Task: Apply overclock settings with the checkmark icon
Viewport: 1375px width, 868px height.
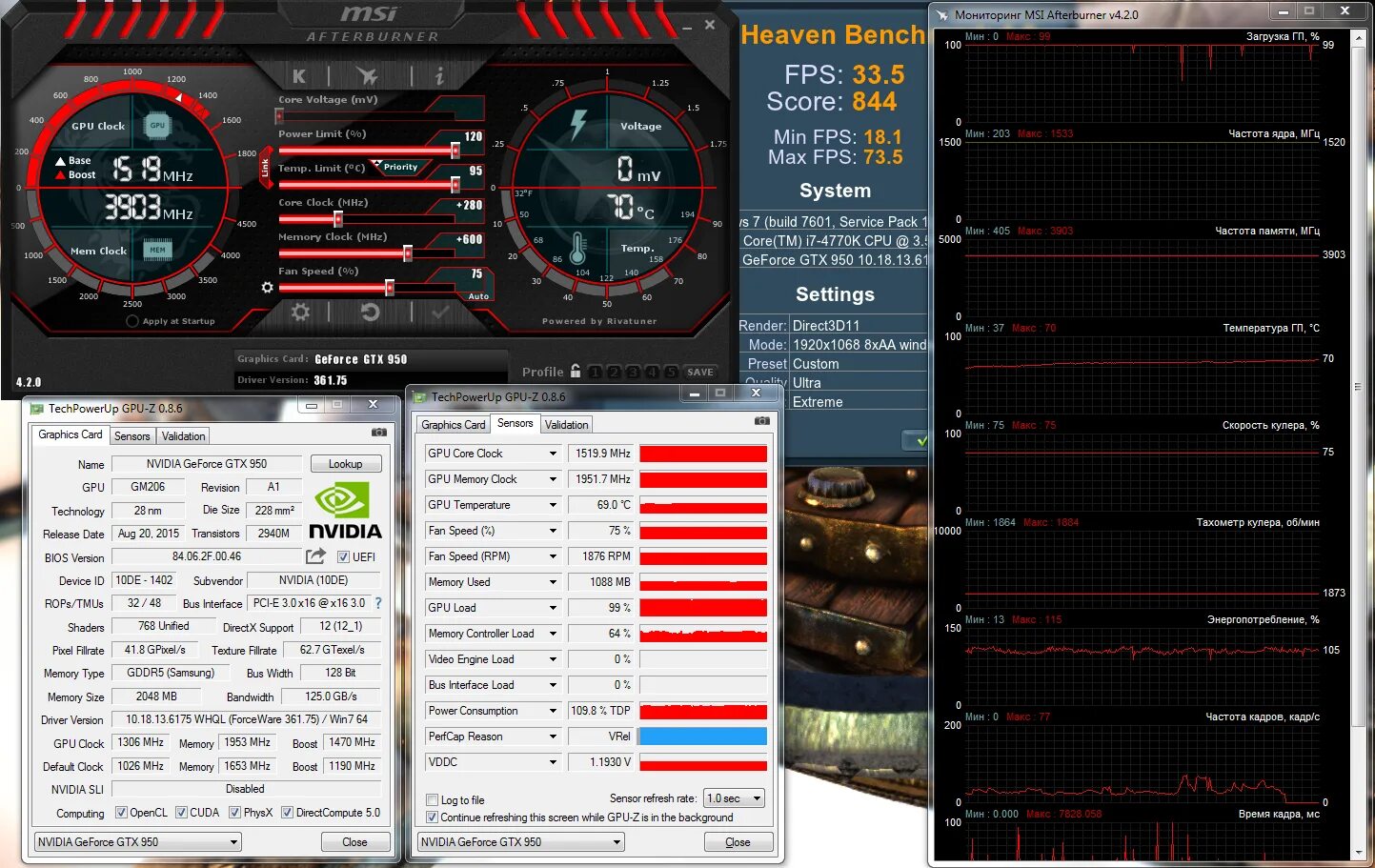Action: (440, 312)
